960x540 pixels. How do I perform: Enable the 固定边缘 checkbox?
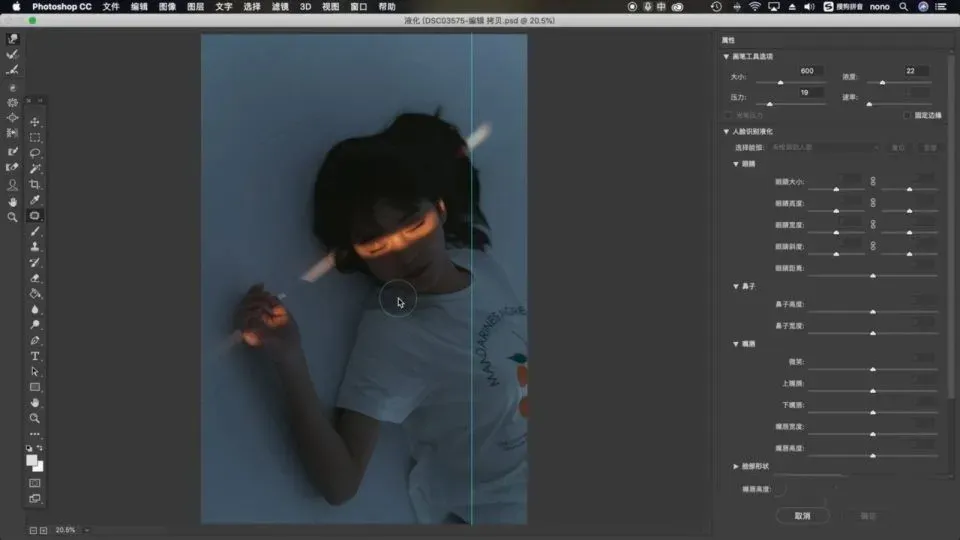pyautogui.click(x=906, y=116)
